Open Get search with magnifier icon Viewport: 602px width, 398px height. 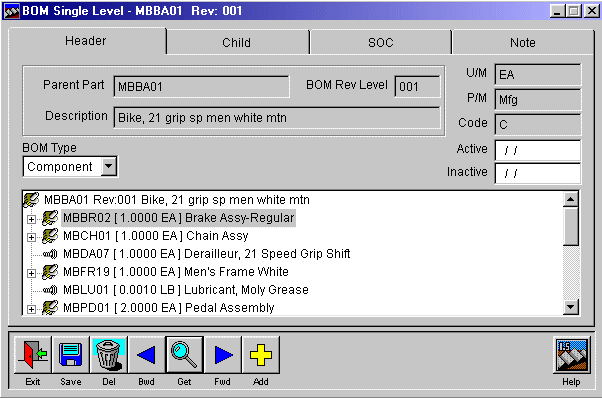(x=184, y=354)
